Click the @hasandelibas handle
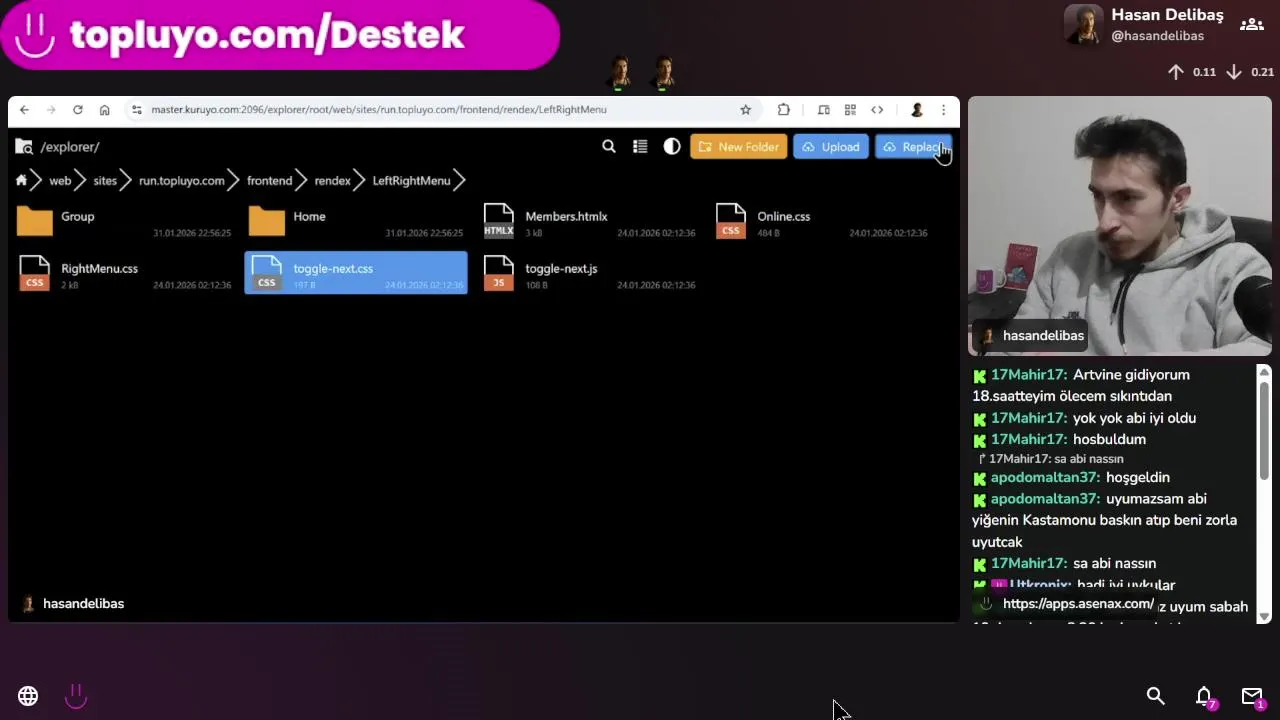 1157,36
